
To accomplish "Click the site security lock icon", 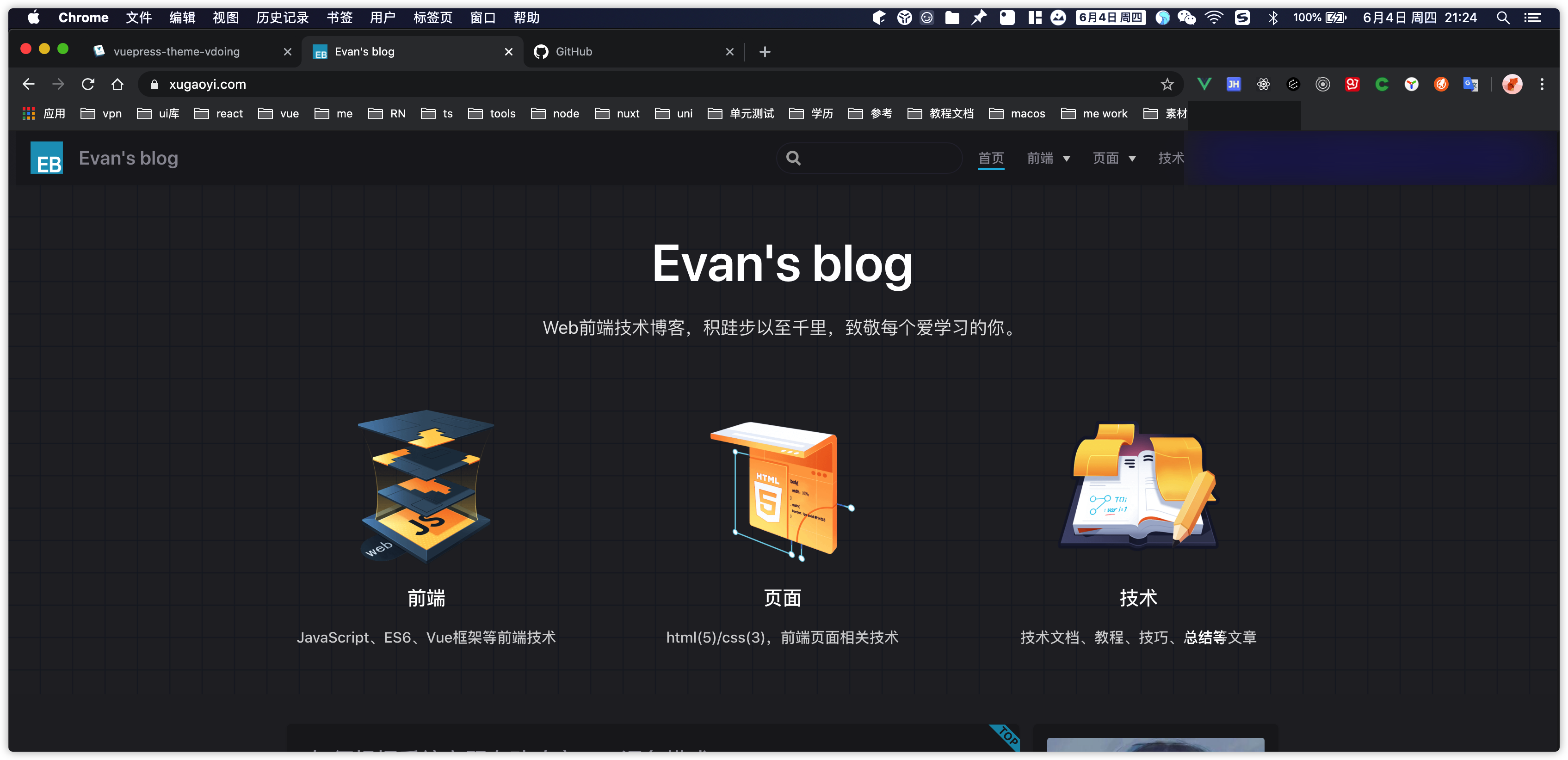I will pyautogui.click(x=154, y=84).
